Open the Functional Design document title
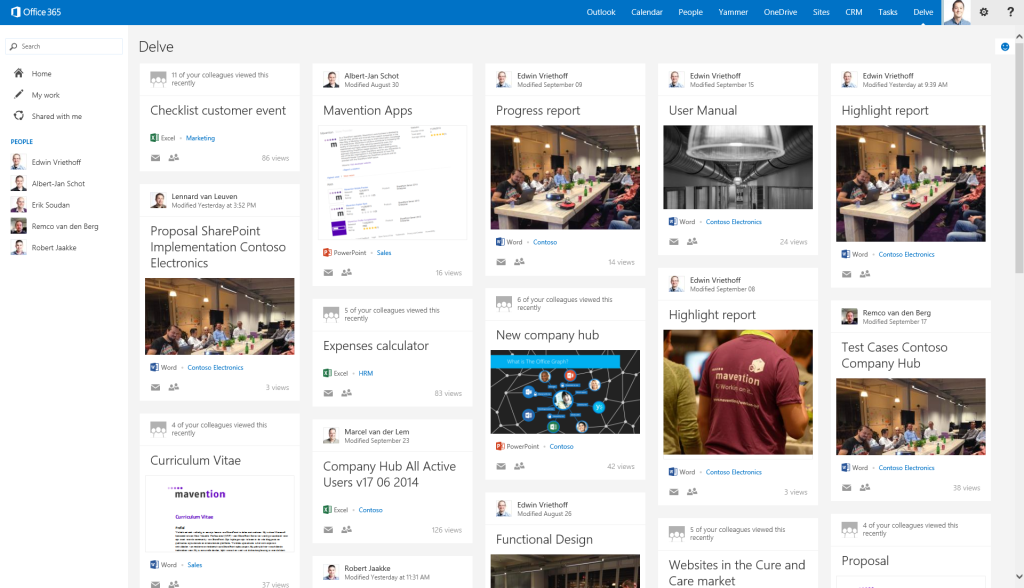This screenshot has height=588, width=1024. coord(544,540)
